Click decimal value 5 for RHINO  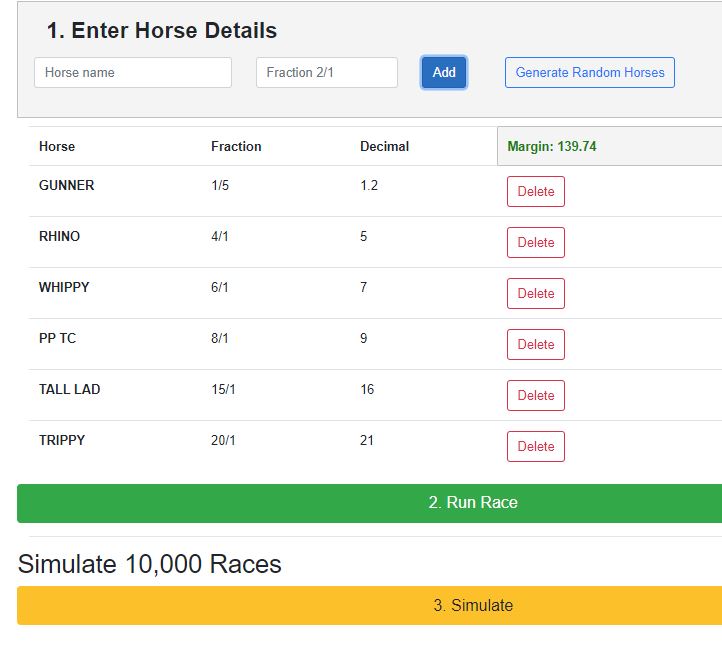pos(364,236)
